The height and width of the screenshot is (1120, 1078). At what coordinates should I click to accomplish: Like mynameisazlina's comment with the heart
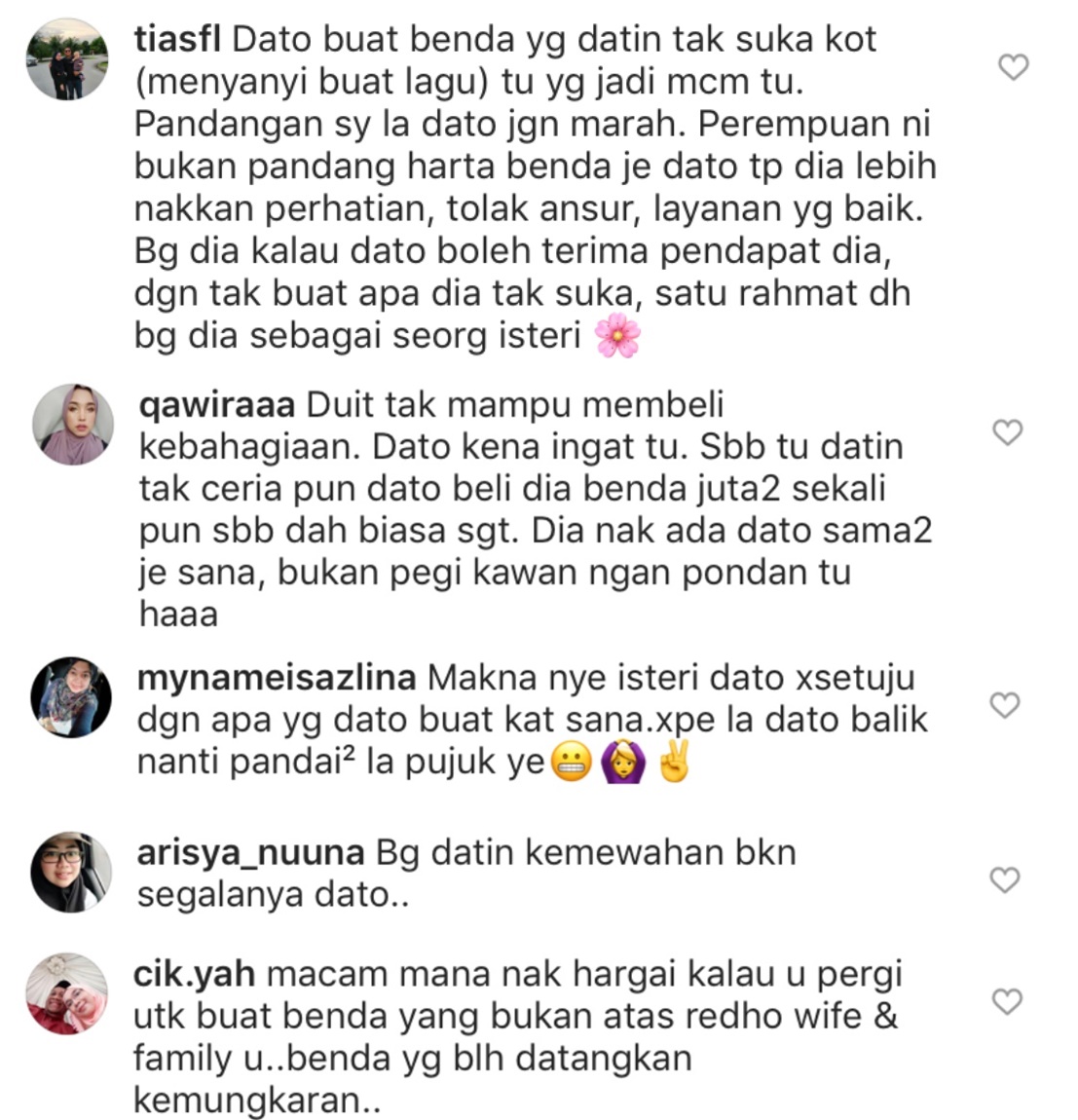pyautogui.click(x=1004, y=705)
